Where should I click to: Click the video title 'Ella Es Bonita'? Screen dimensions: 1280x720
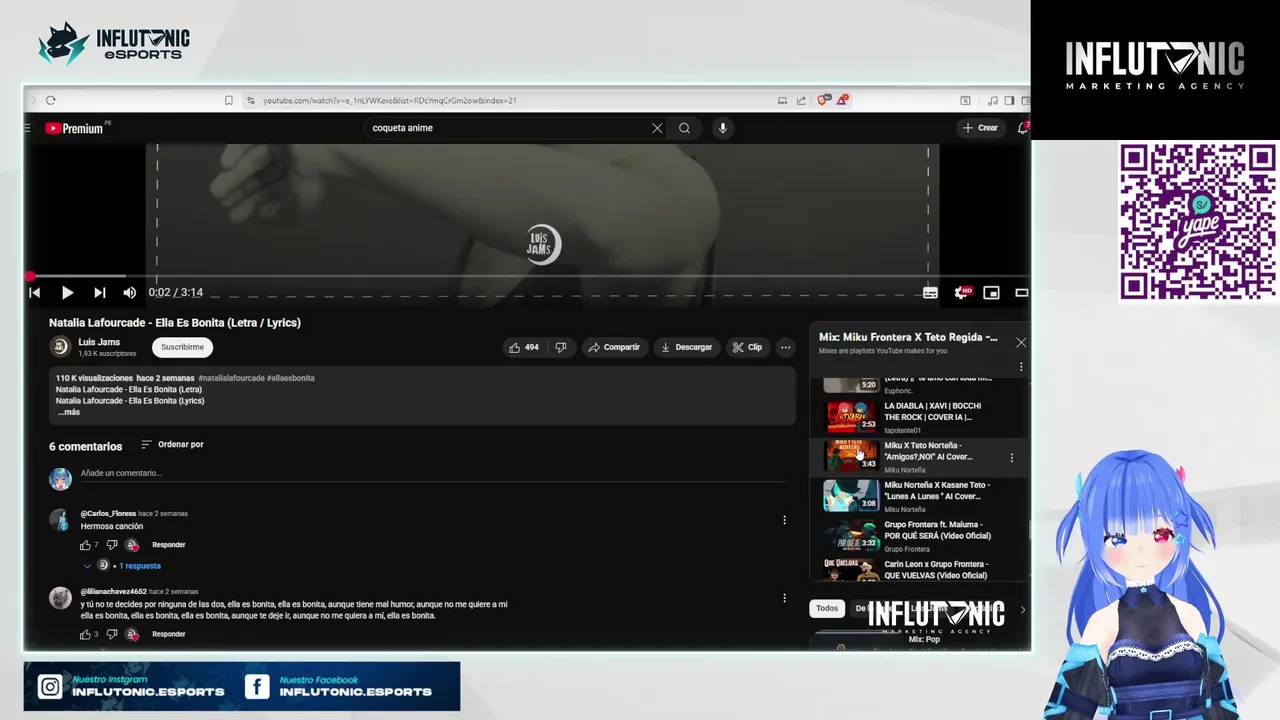pyautogui.click(x=175, y=323)
